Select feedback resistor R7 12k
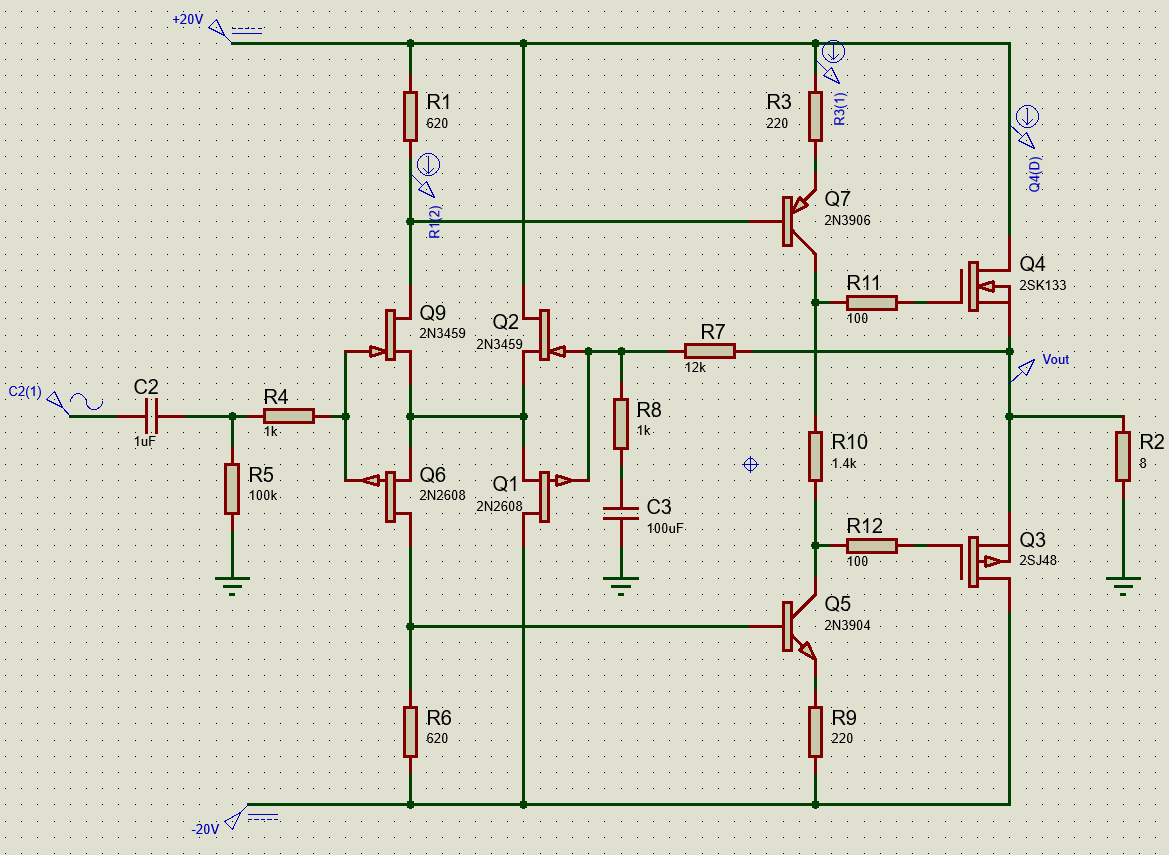 click(710, 351)
